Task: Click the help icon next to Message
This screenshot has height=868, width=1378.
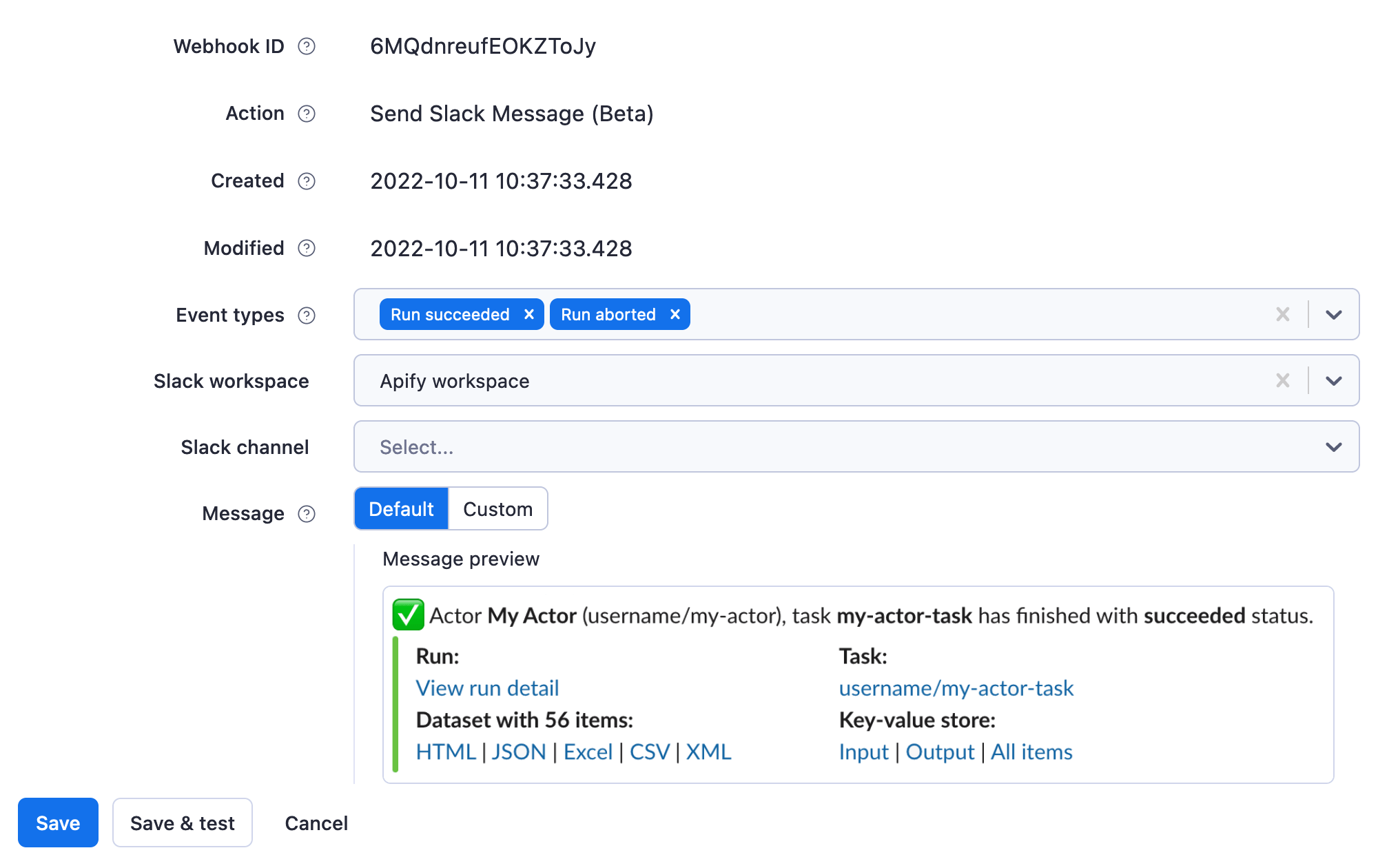Action: pos(311,510)
